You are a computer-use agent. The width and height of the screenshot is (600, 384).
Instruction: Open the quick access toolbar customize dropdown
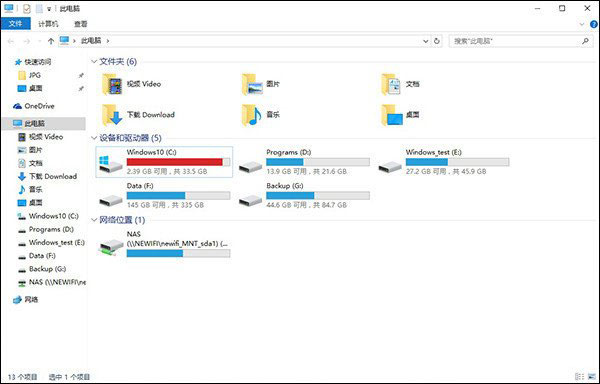click(x=49, y=9)
